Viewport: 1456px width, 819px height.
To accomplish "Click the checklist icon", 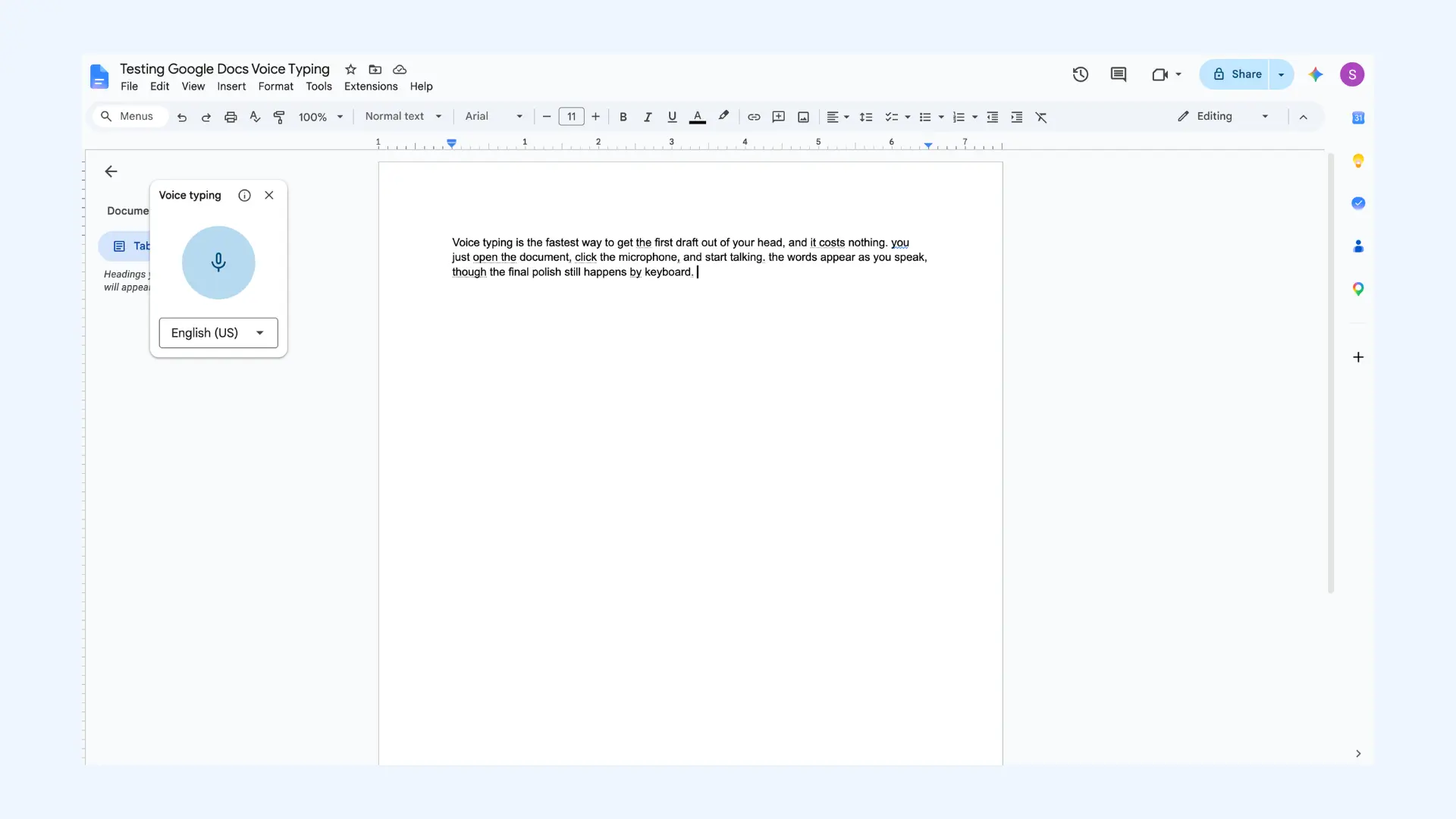I will (x=892, y=117).
